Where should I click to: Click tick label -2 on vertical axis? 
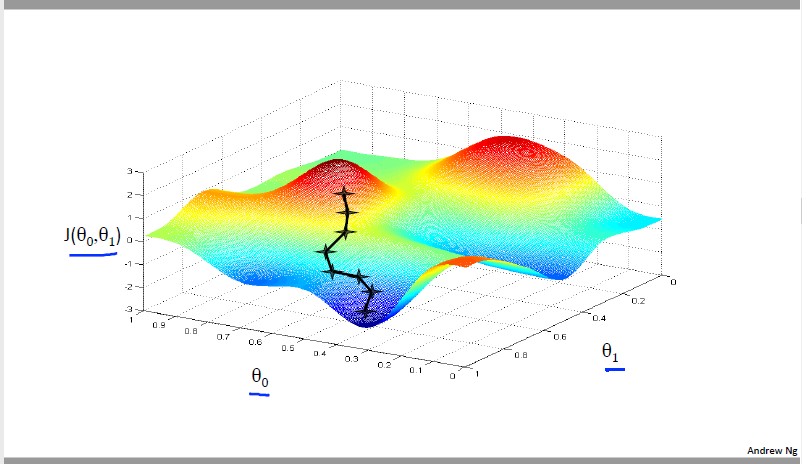[x=128, y=286]
